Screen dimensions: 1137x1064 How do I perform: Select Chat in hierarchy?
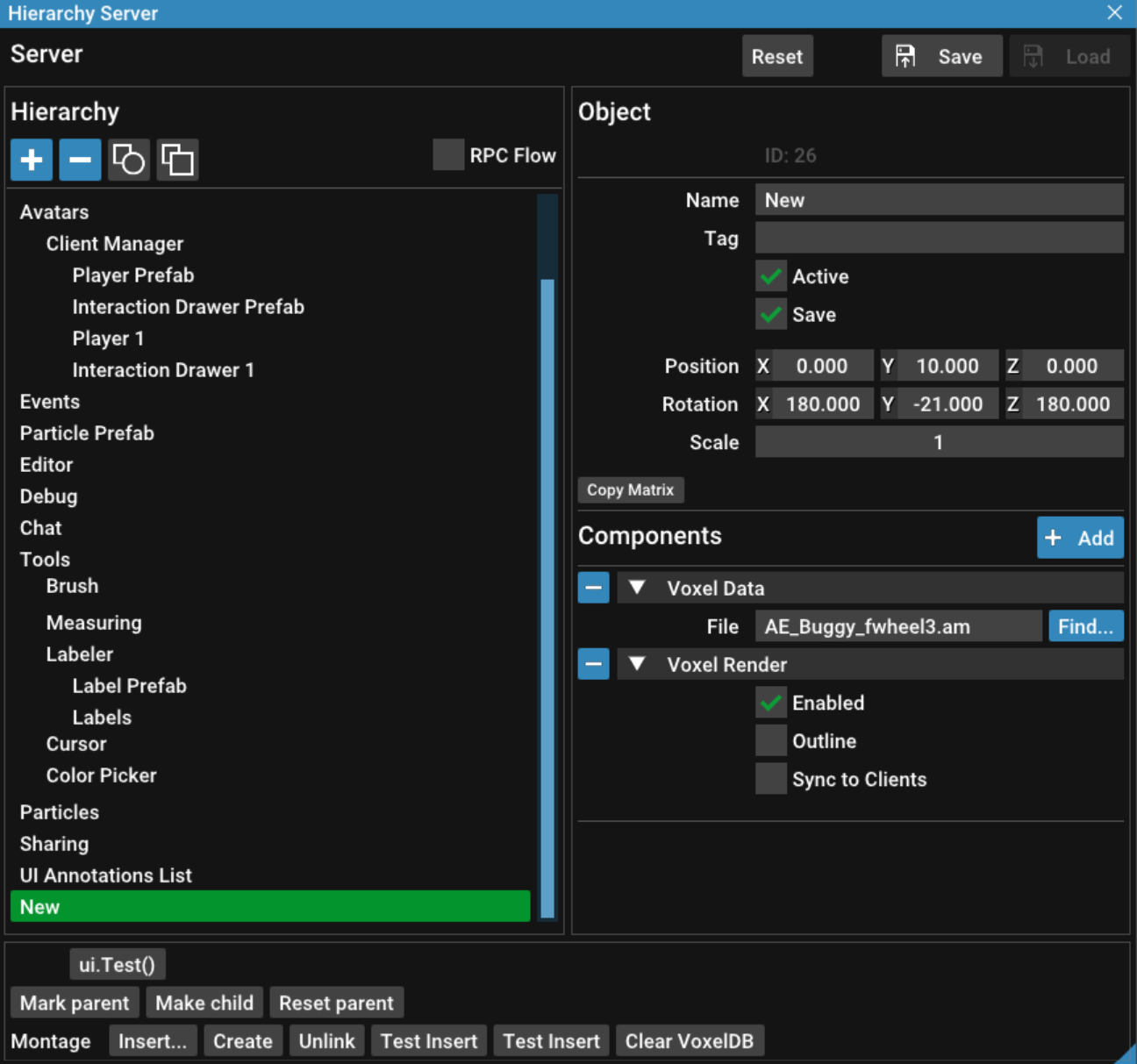click(x=41, y=528)
